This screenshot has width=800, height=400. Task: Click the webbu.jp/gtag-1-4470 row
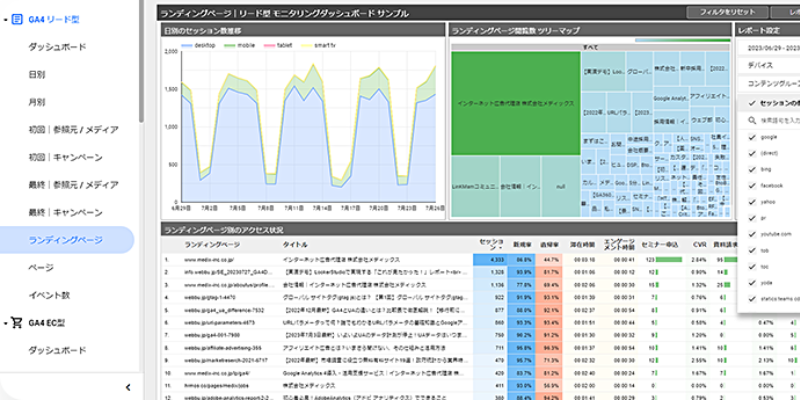coord(209,297)
